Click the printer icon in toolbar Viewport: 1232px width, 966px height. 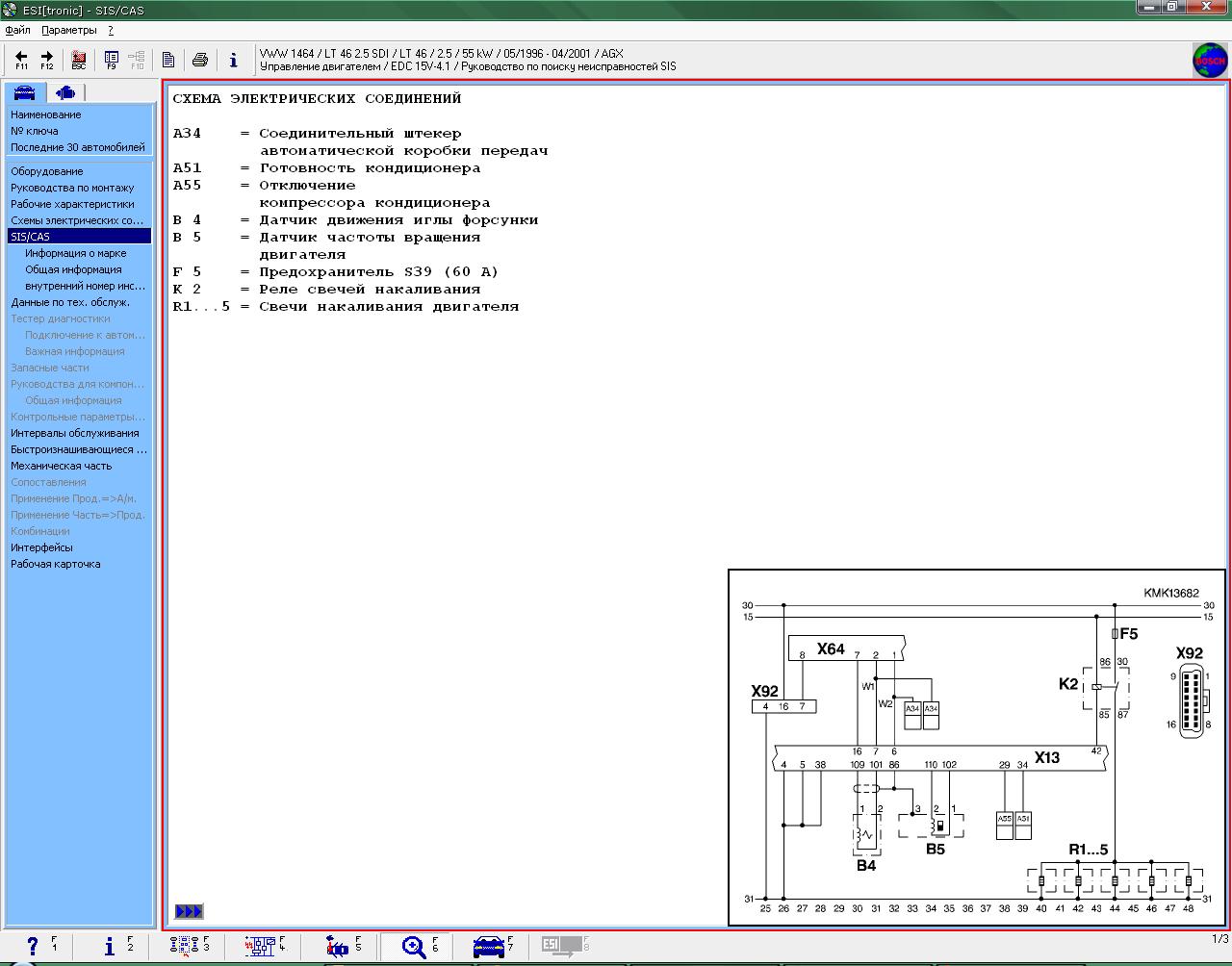click(200, 61)
